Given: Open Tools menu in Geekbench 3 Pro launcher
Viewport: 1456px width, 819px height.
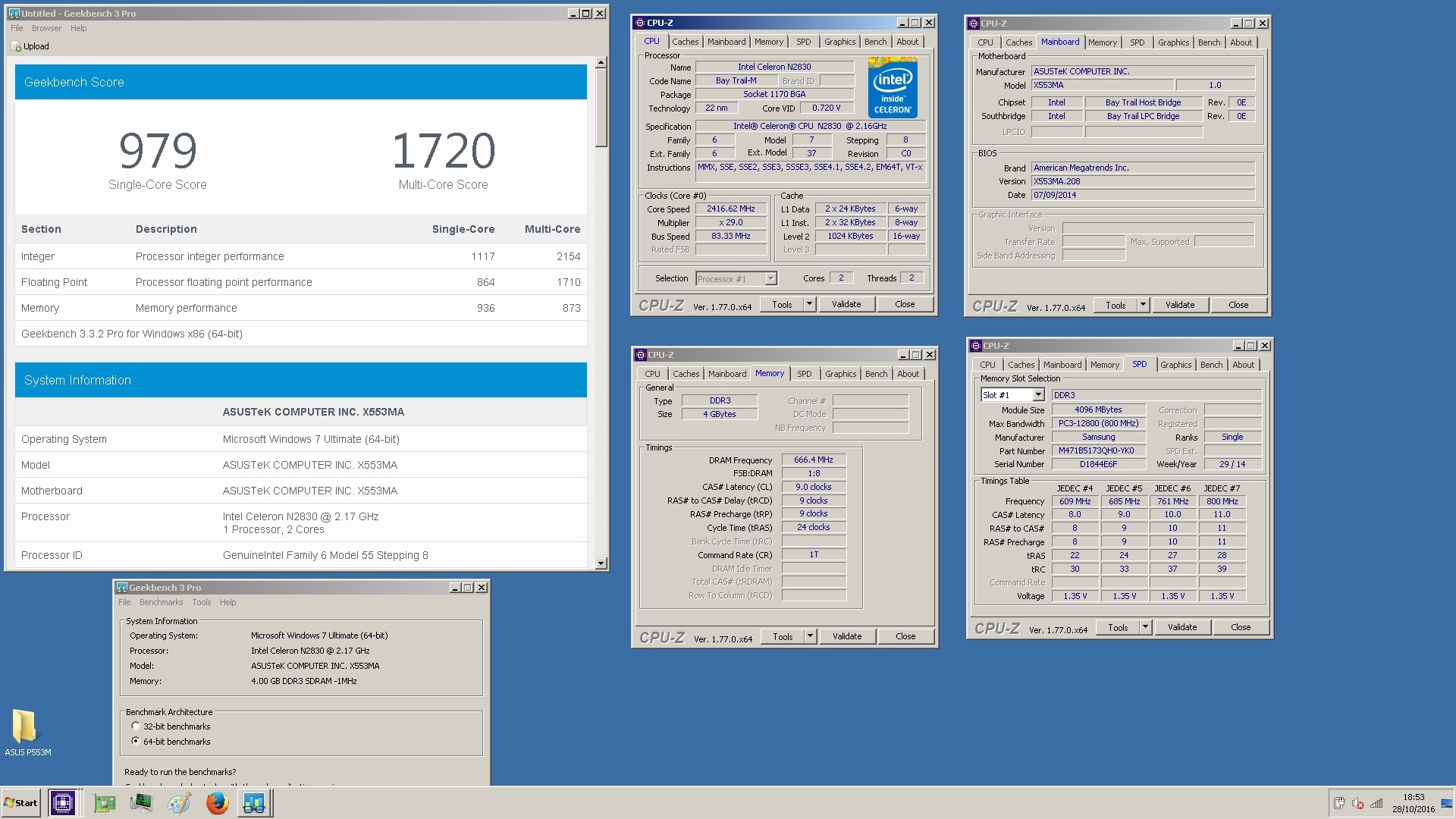Looking at the screenshot, I should (201, 602).
